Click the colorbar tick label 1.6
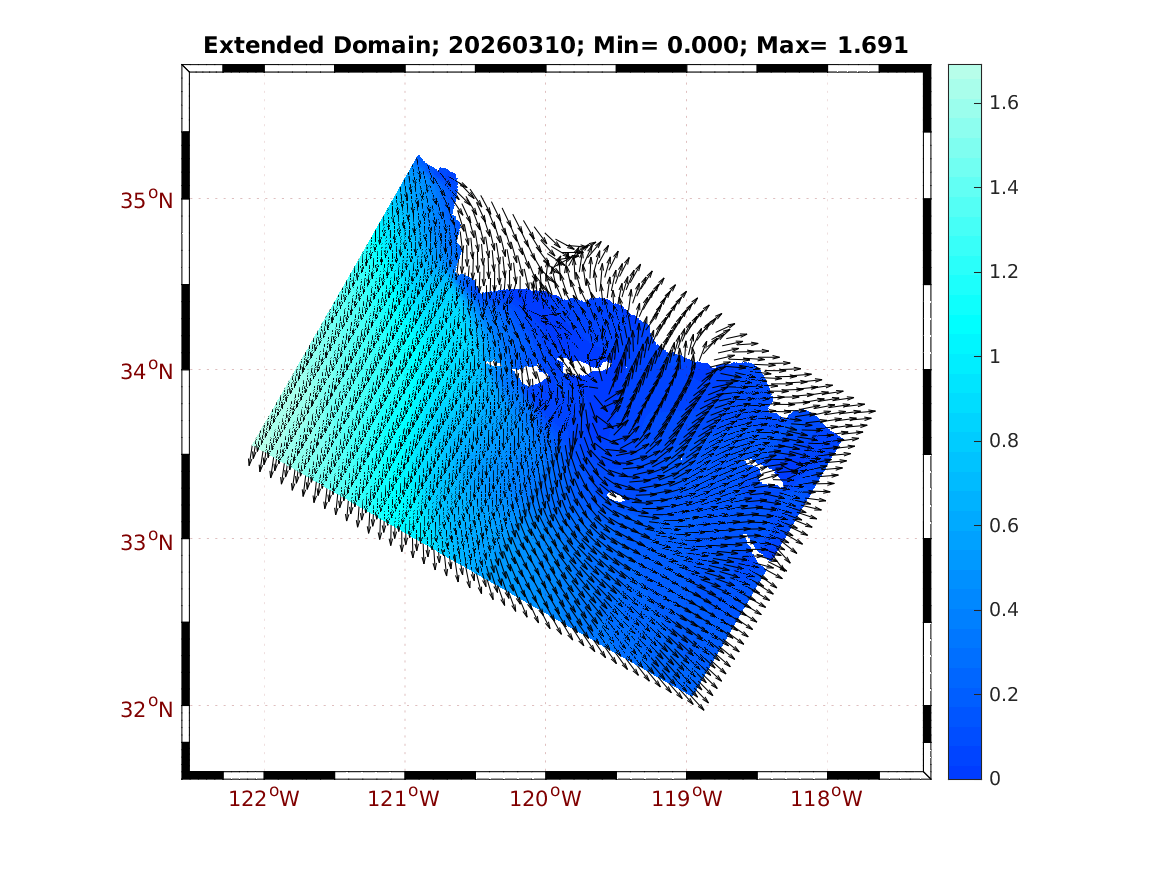The image size is (1167, 875). 1007,103
